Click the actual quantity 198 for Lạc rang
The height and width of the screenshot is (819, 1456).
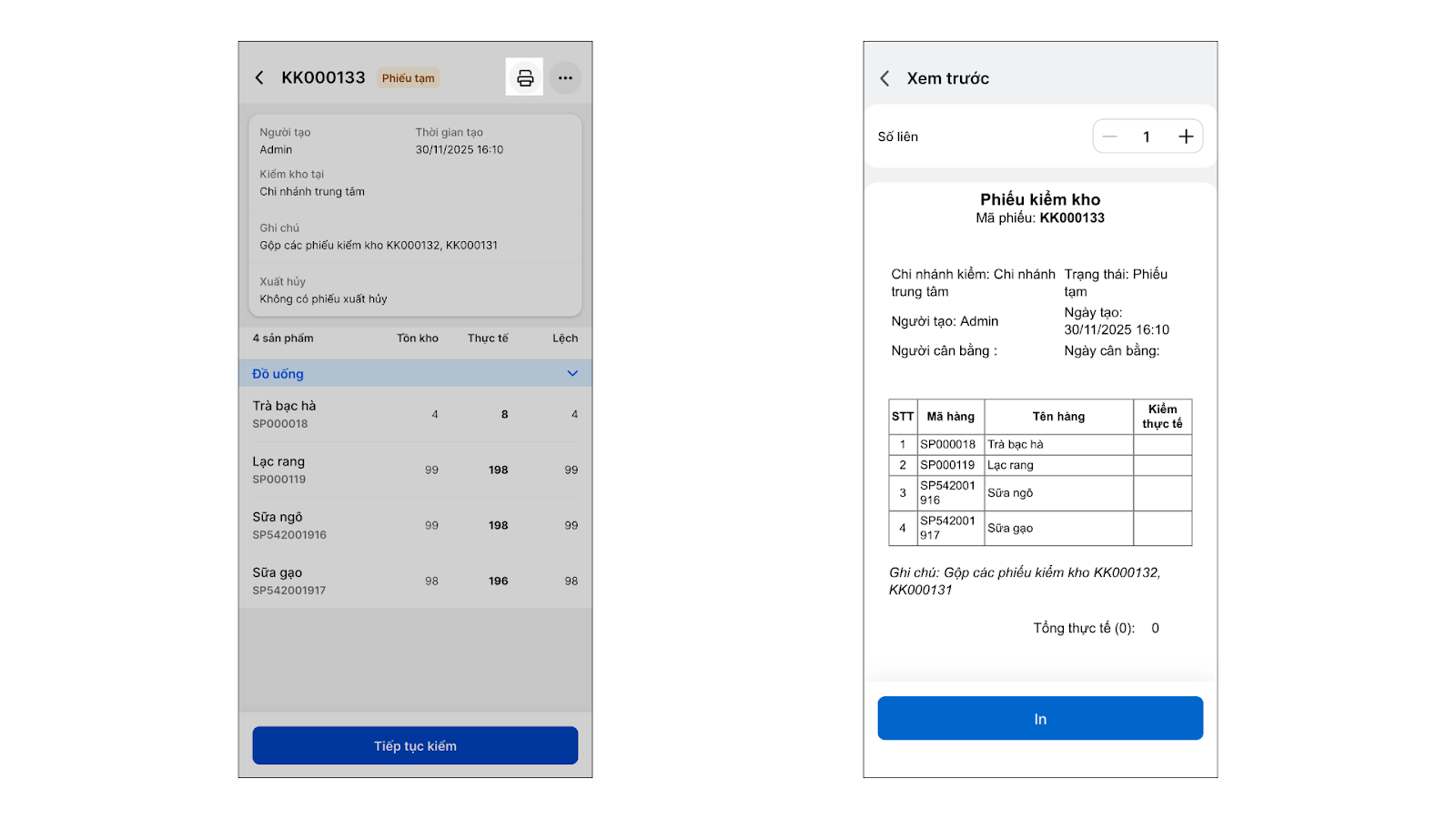(499, 470)
